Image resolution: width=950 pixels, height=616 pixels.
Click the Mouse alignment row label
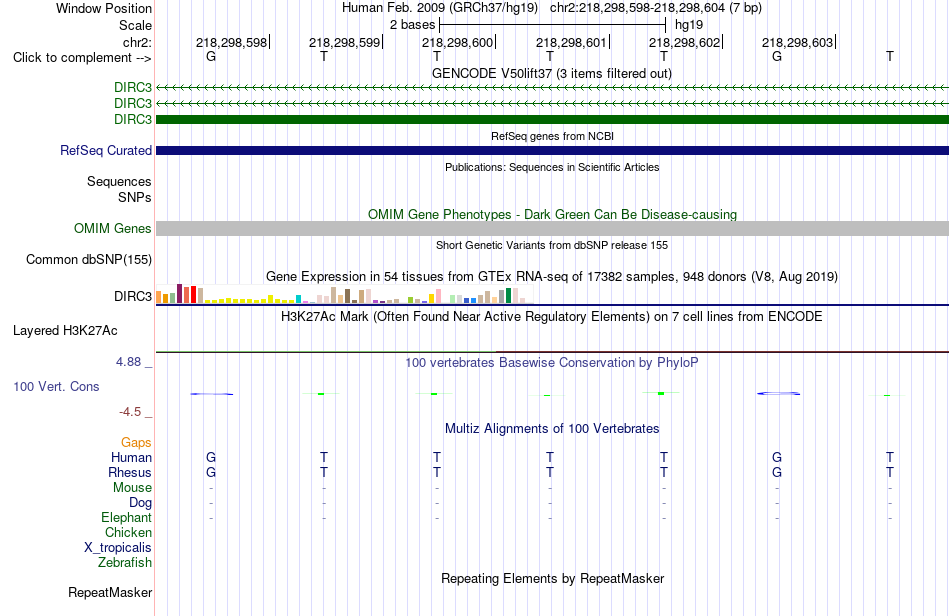coord(132,488)
